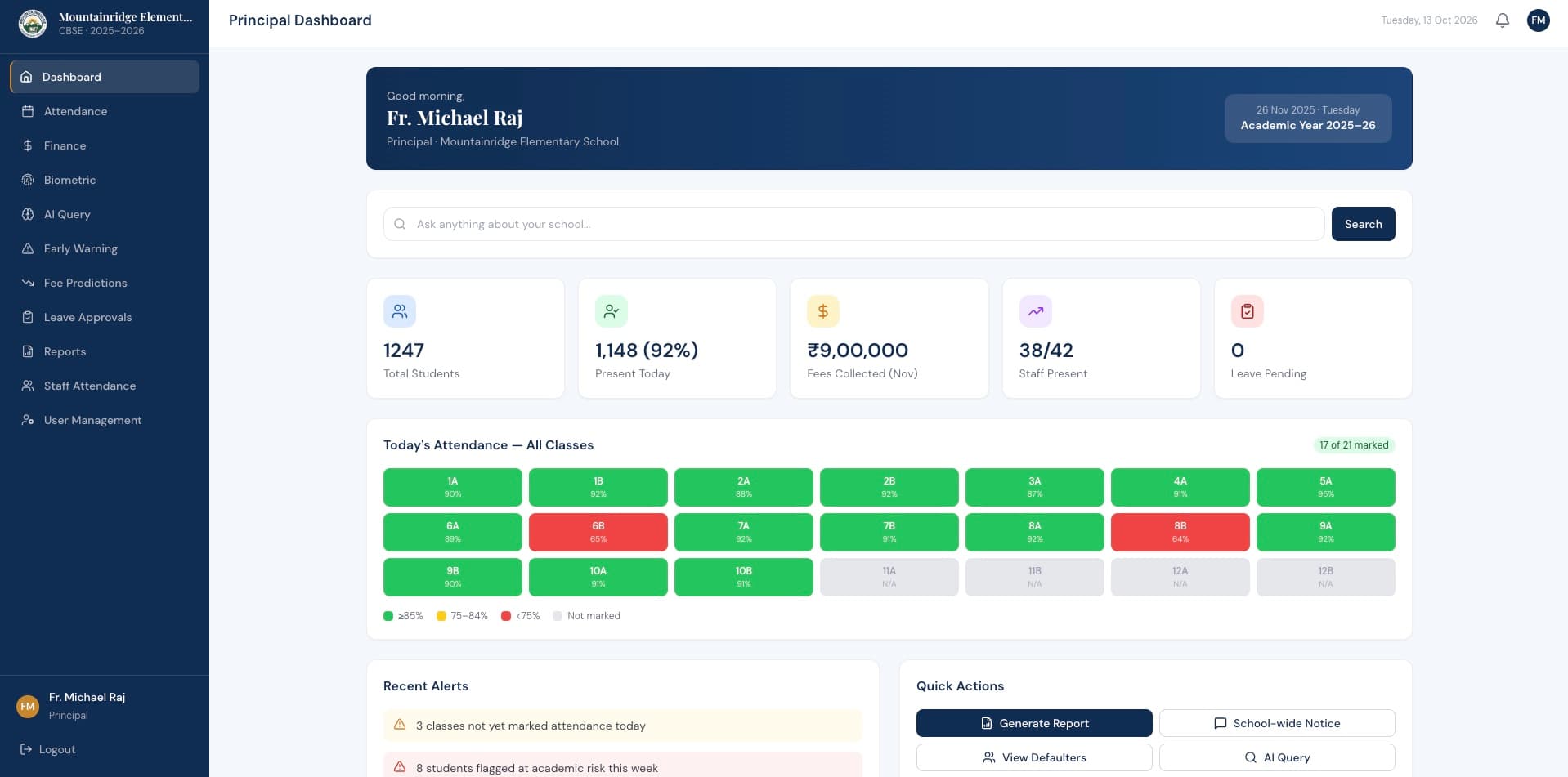Screen dimensions: 1568x777
Task: Click the Staff Present trend icon
Action: point(1035,311)
